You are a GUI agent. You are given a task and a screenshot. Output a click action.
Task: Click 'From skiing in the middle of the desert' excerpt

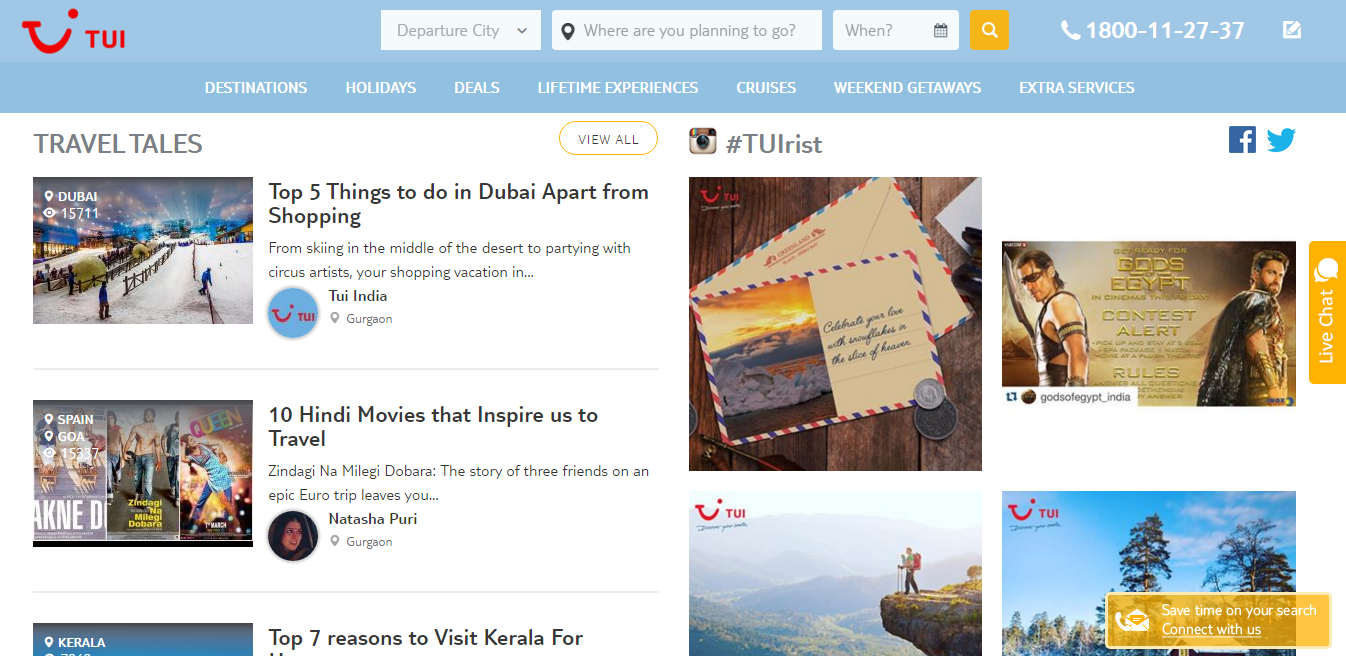coord(449,260)
